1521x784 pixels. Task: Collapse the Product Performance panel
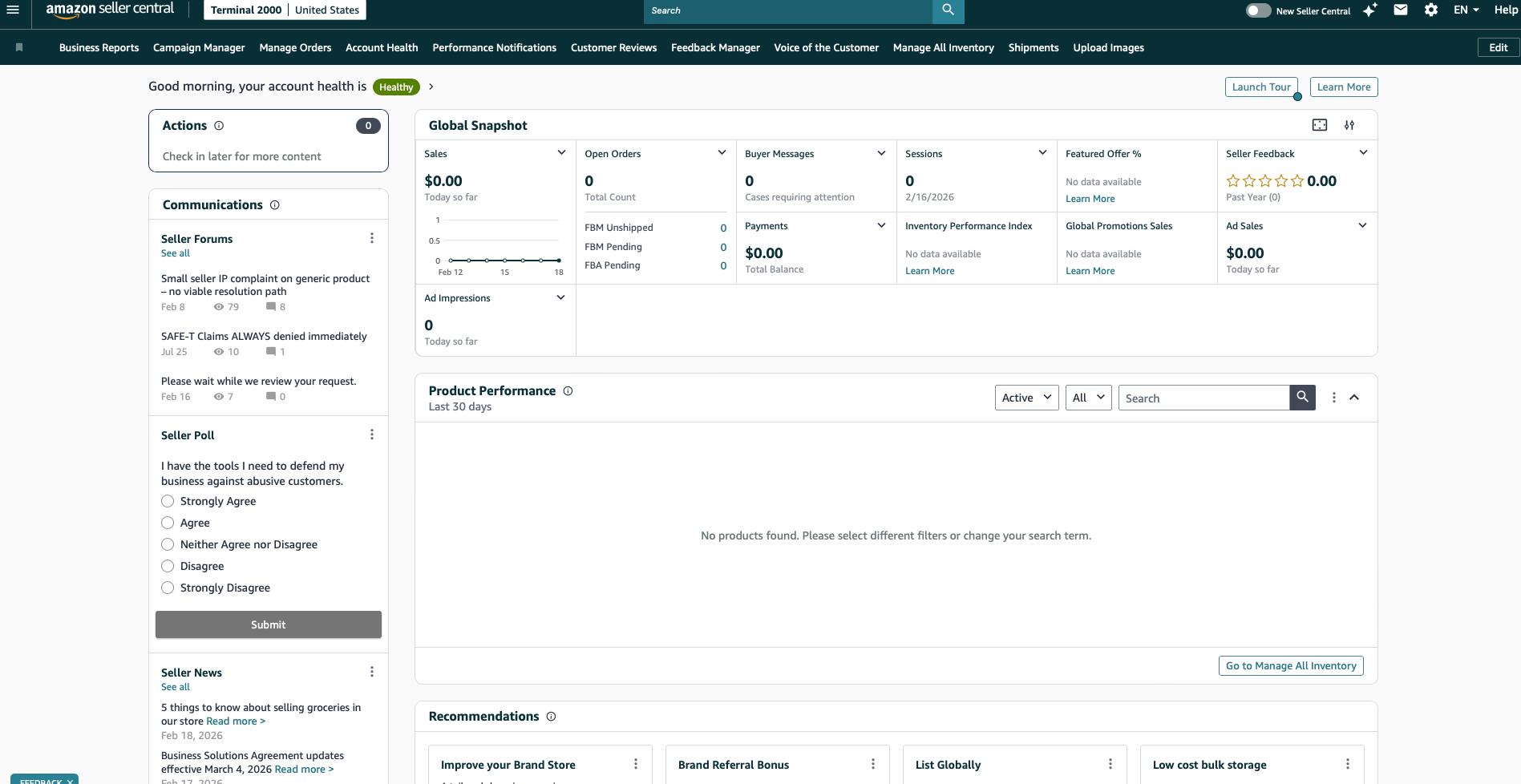(1354, 398)
